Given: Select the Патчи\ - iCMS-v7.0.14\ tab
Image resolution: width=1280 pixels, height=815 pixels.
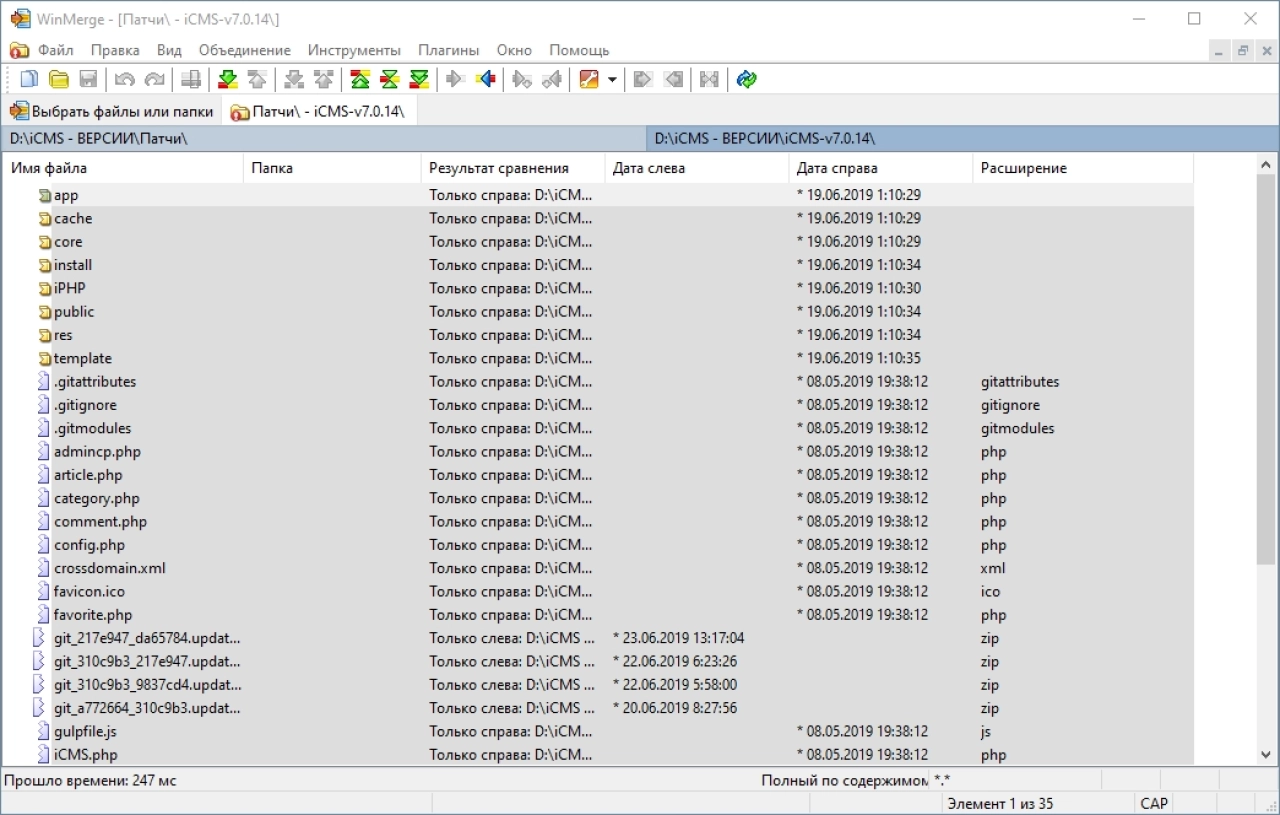Looking at the screenshot, I should coord(318,111).
